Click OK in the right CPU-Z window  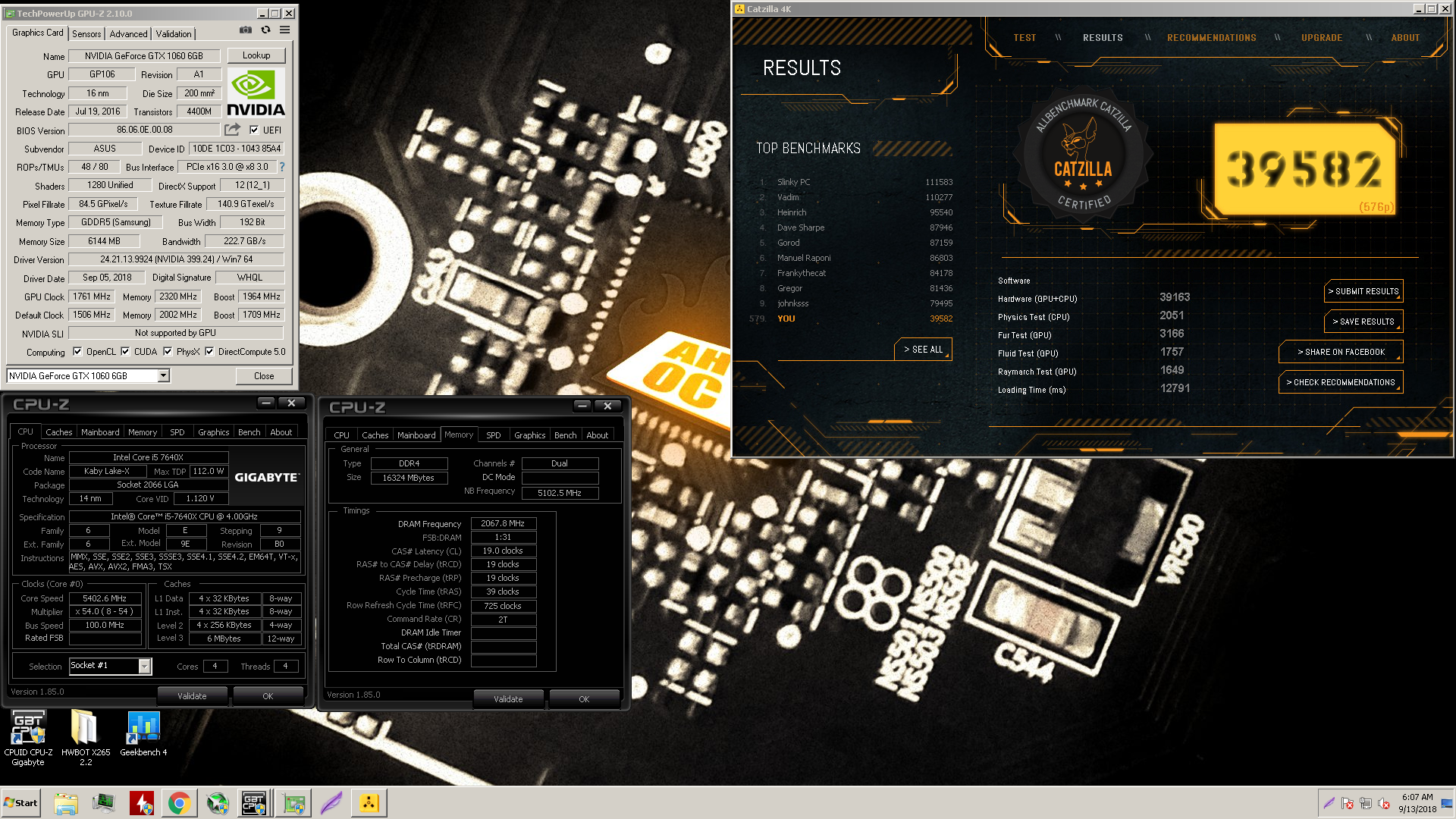(x=584, y=699)
